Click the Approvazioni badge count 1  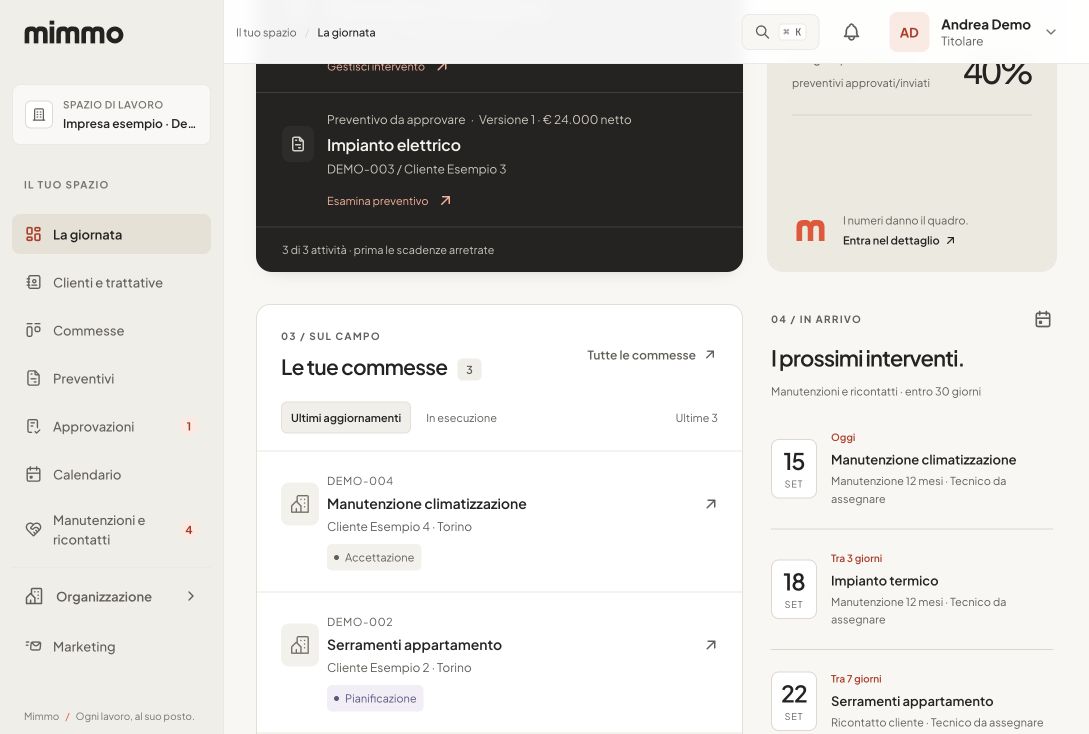(x=188, y=426)
